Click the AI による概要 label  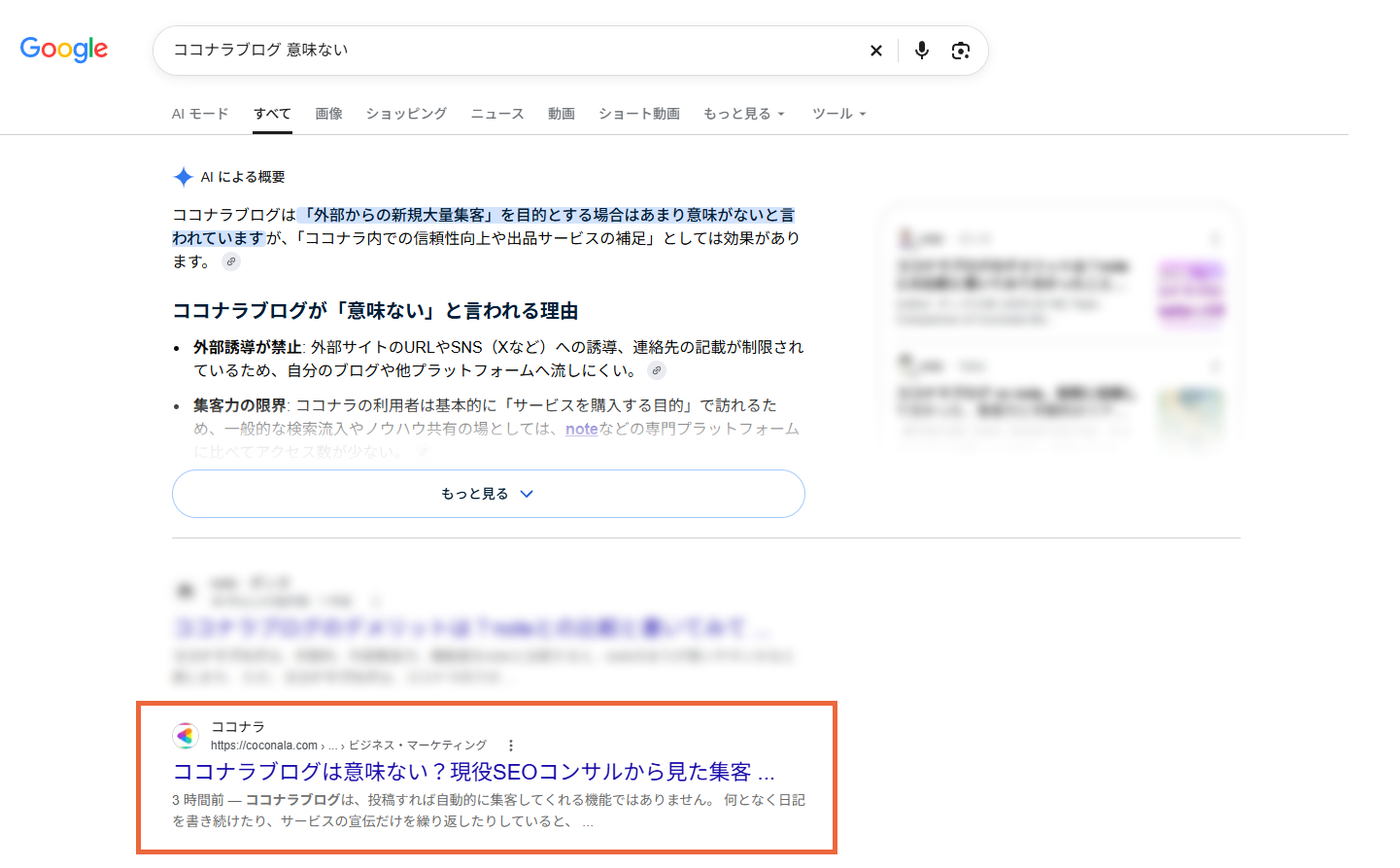pos(243,177)
